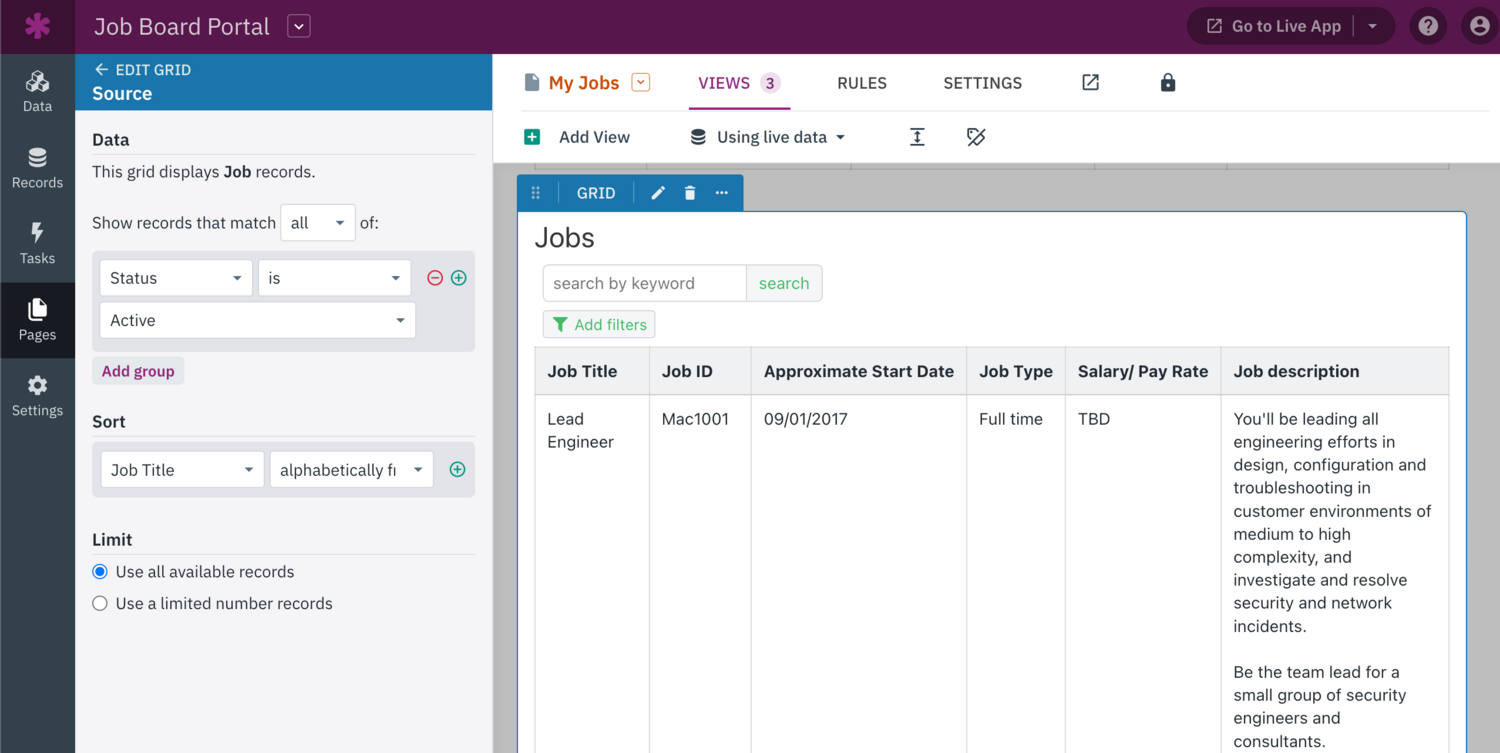Screen dimensions: 1500x753
Task: Open the Status field dropdown
Action: click(x=175, y=278)
